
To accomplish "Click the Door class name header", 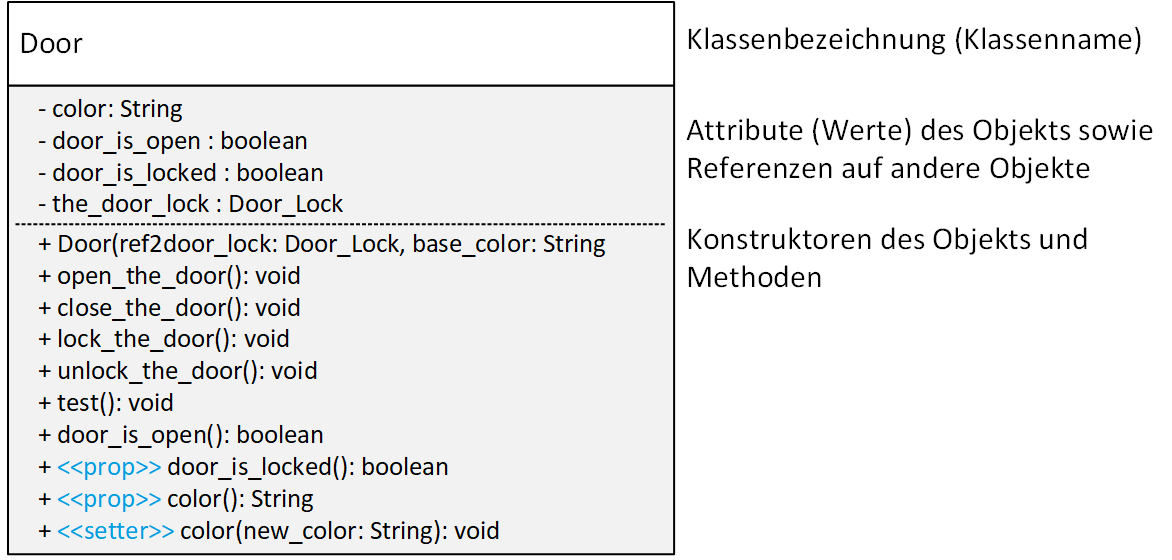I will (x=51, y=43).
